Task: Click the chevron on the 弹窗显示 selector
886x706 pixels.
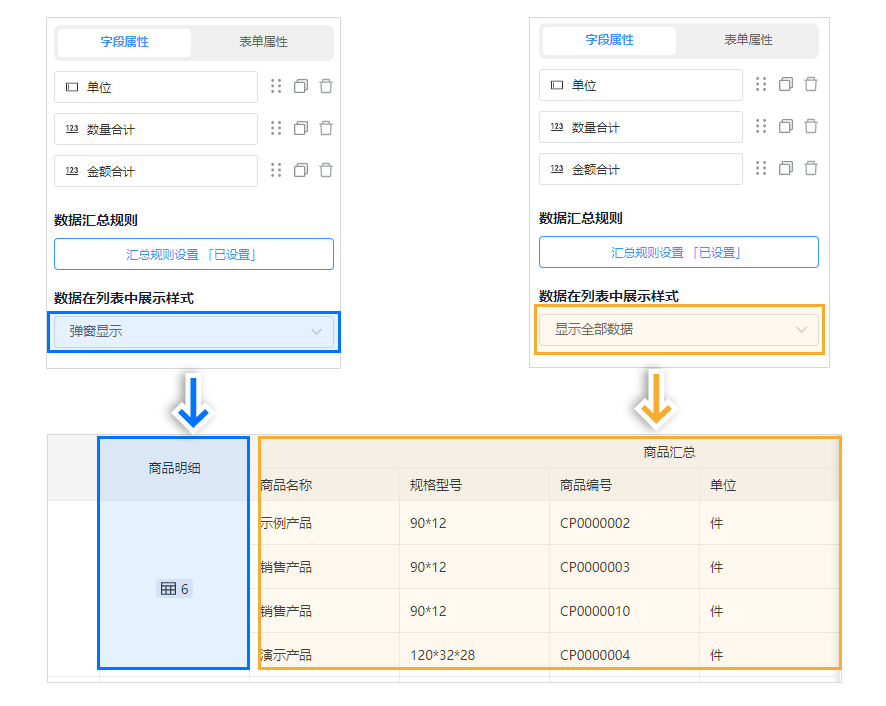Action: [318, 331]
